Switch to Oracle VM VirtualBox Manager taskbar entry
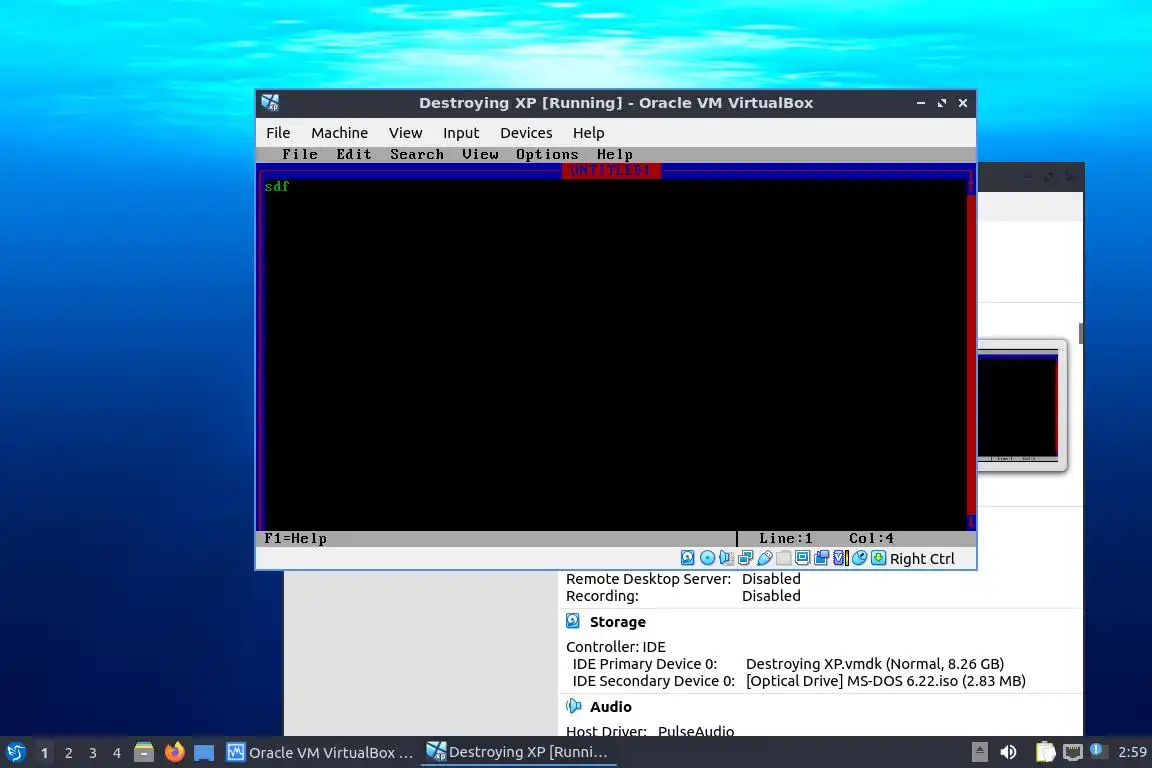Image resolution: width=1152 pixels, height=768 pixels. point(320,753)
